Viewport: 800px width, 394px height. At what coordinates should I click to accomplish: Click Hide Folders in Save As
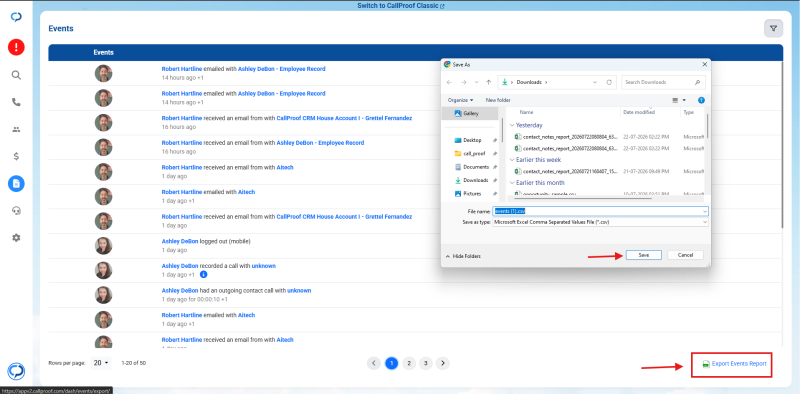(x=463, y=256)
